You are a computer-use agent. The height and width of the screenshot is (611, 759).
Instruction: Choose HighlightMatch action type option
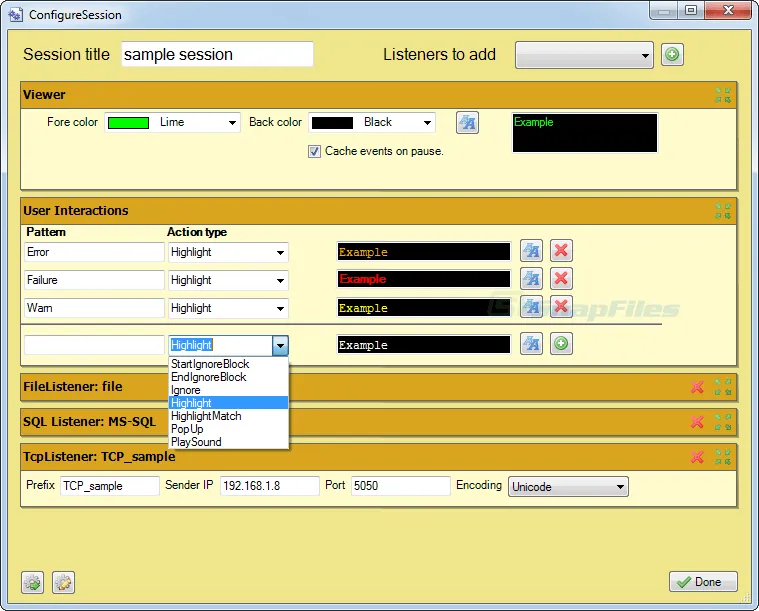point(228,416)
